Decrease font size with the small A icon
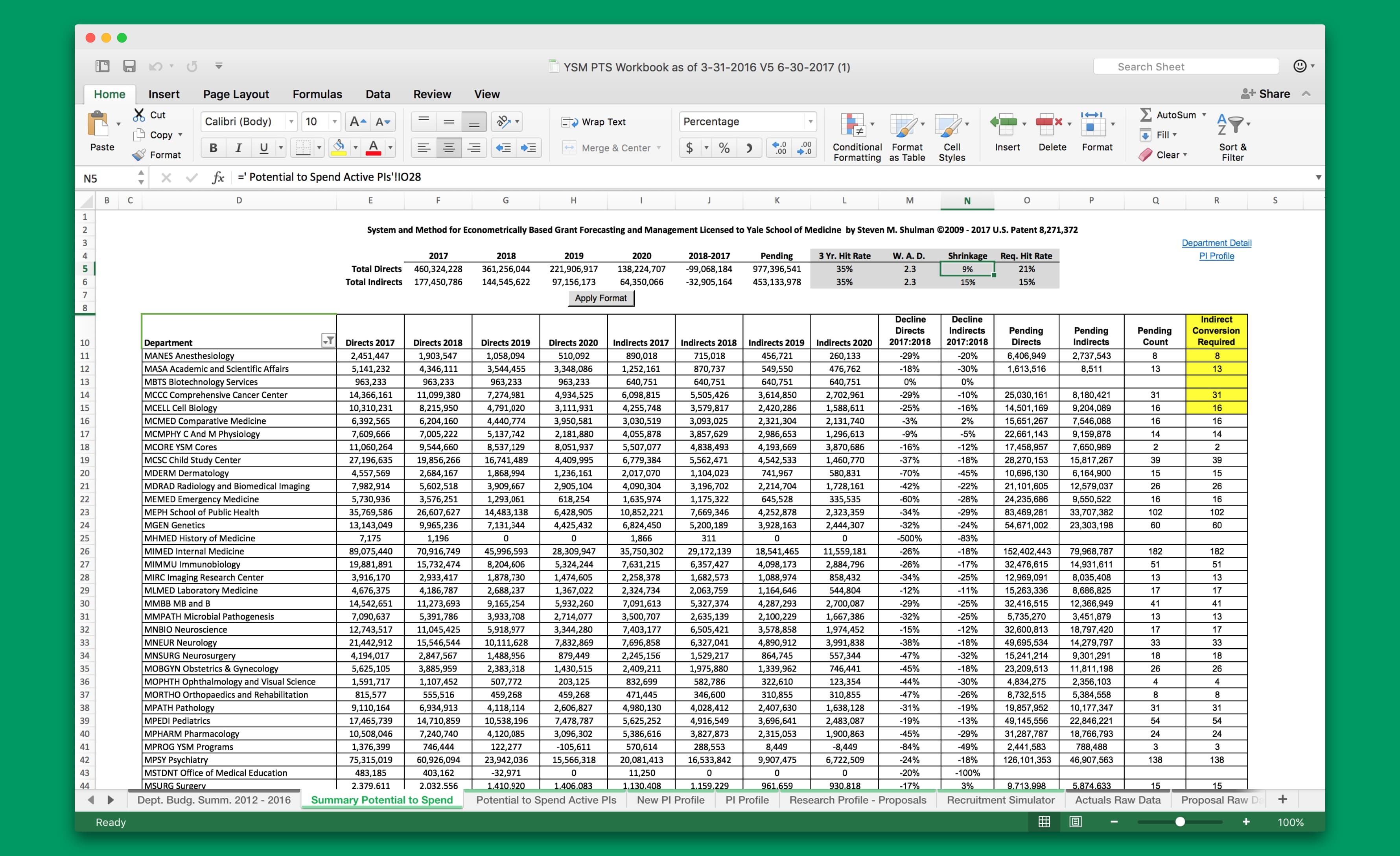The image size is (1400, 856). point(382,122)
